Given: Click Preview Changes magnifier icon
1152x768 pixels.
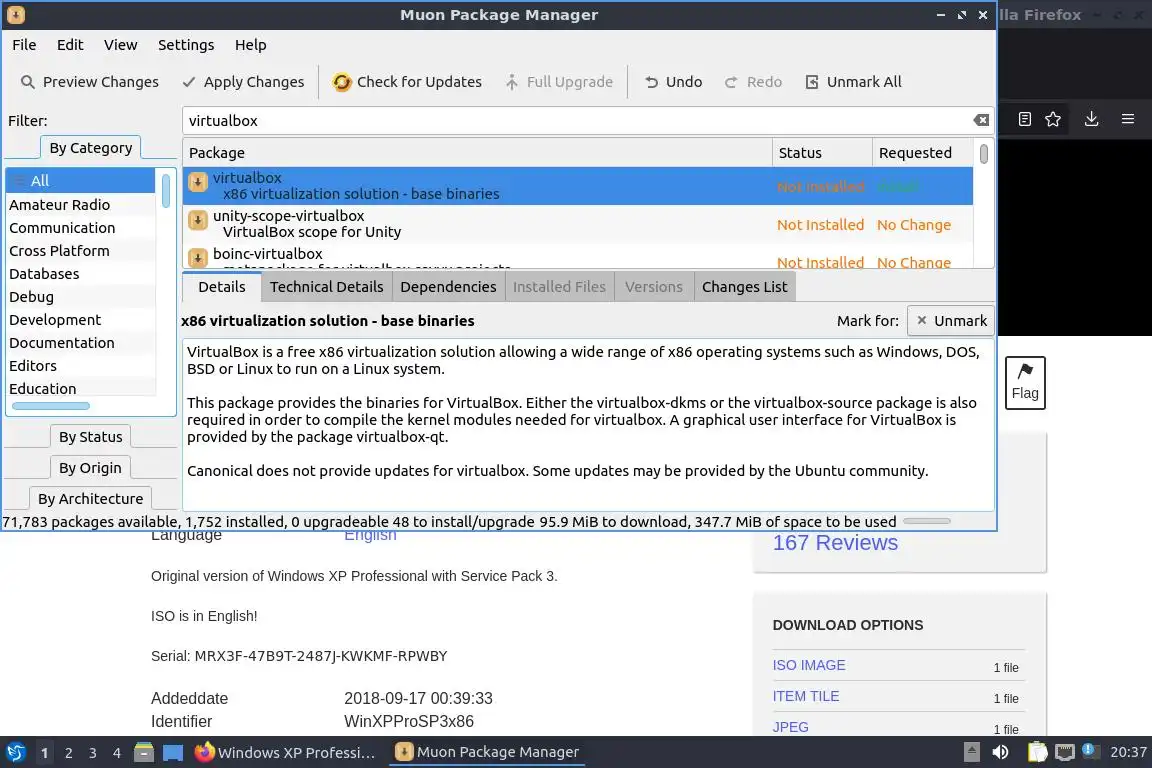Looking at the screenshot, I should [x=27, y=82].
